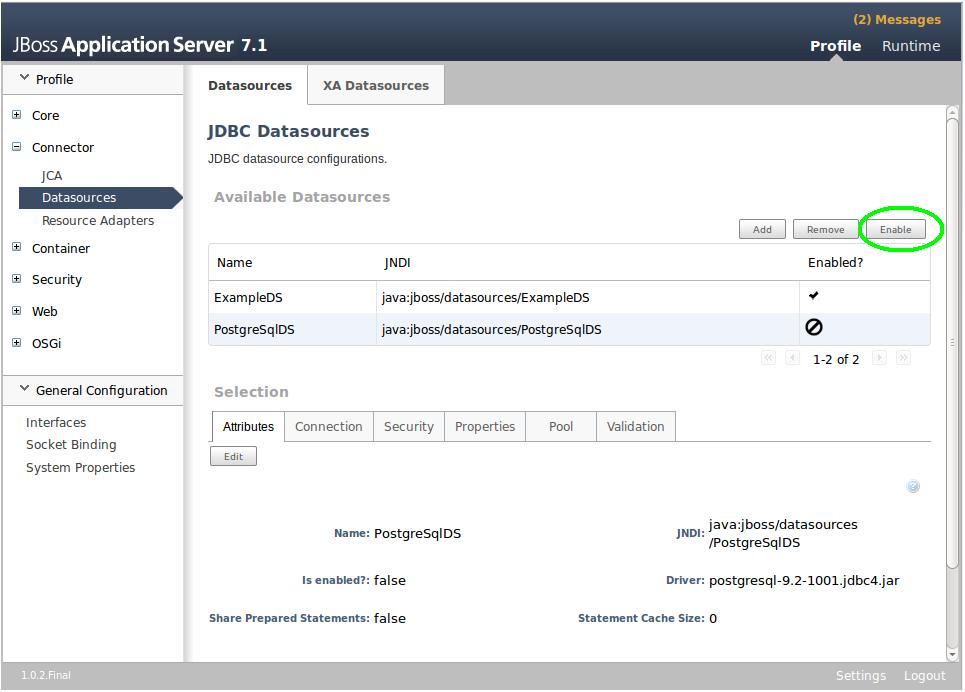The height and width of the screenshot is (692, 965).
Task: Open the Security tab in Selection
Action: (409, 427)
